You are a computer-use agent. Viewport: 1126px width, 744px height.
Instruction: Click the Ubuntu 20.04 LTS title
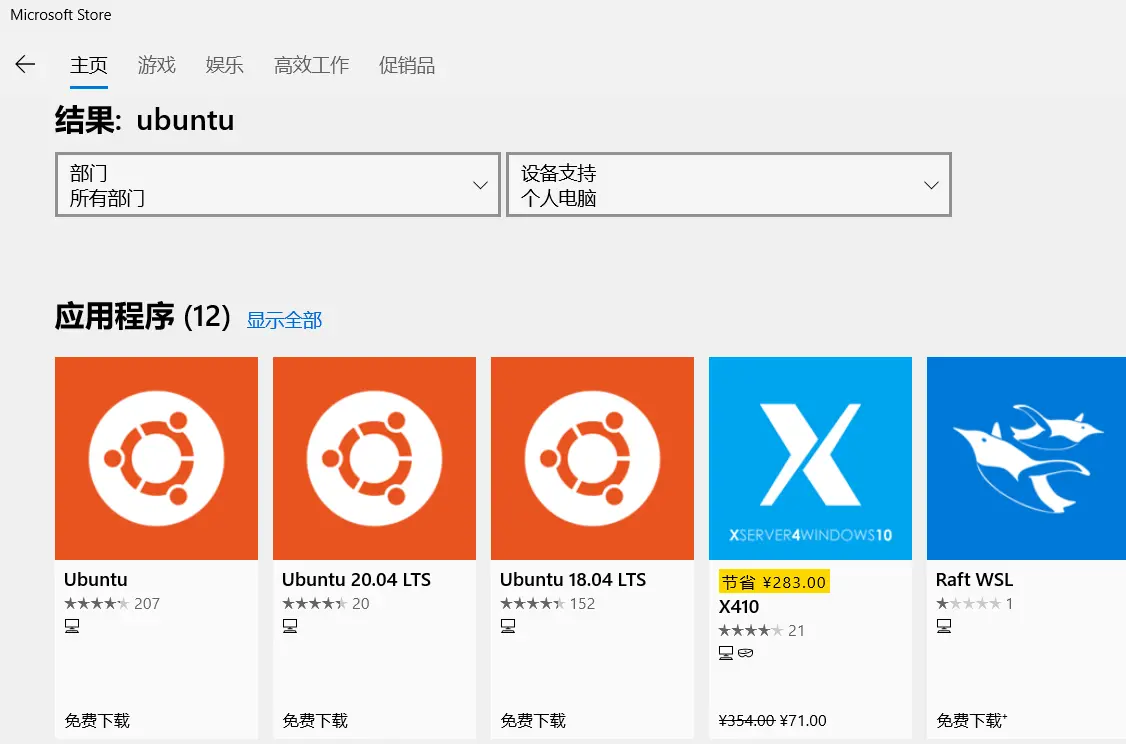(x=356, y=580)
